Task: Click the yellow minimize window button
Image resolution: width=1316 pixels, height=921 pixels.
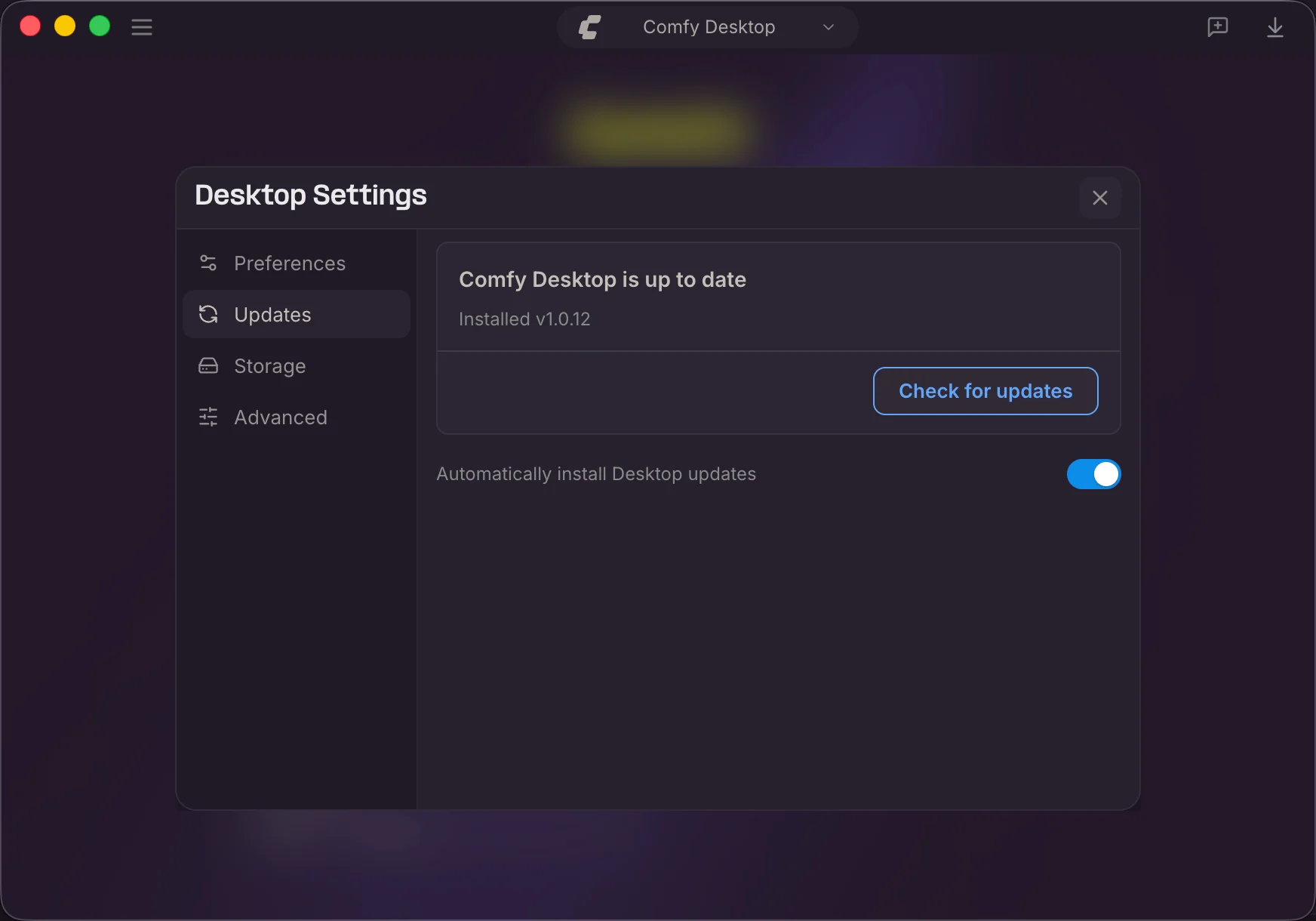Action: 65,26
